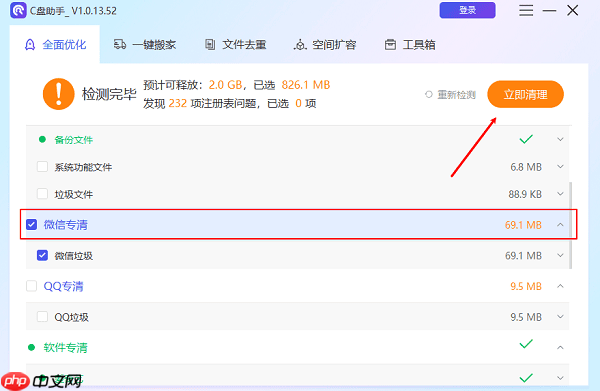Viewport: 600px width, 391px height.
Task: Click green dot beside 备份文件
Action: point(42,140)
